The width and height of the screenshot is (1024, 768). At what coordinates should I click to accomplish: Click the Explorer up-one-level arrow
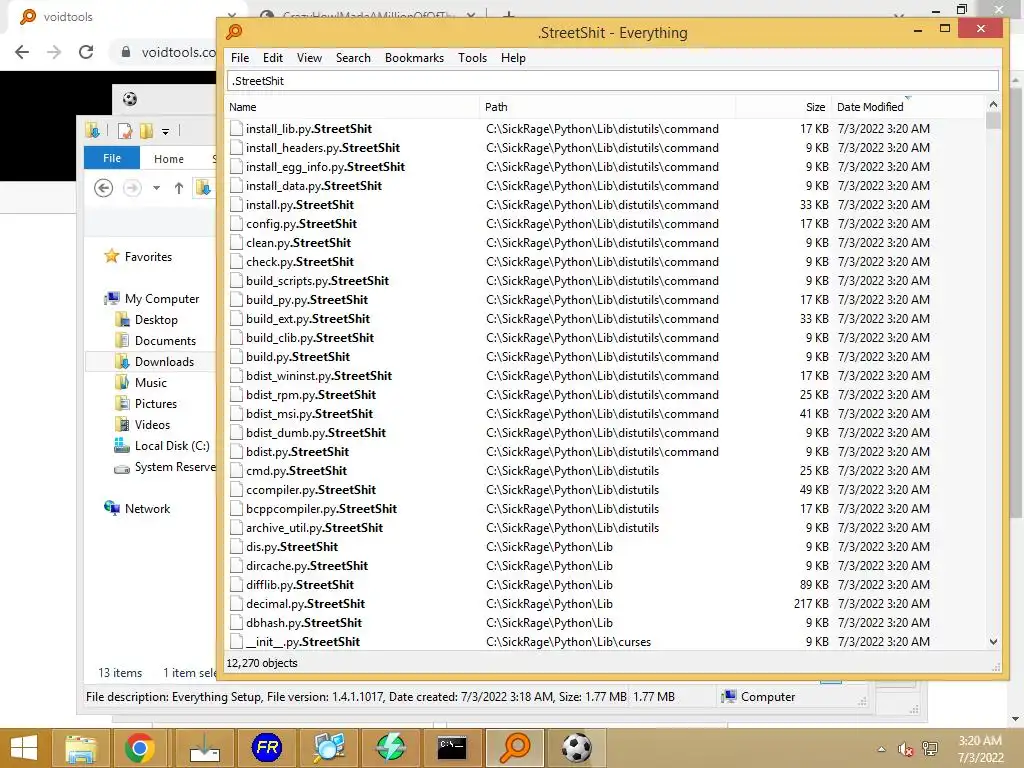(179, 188)
